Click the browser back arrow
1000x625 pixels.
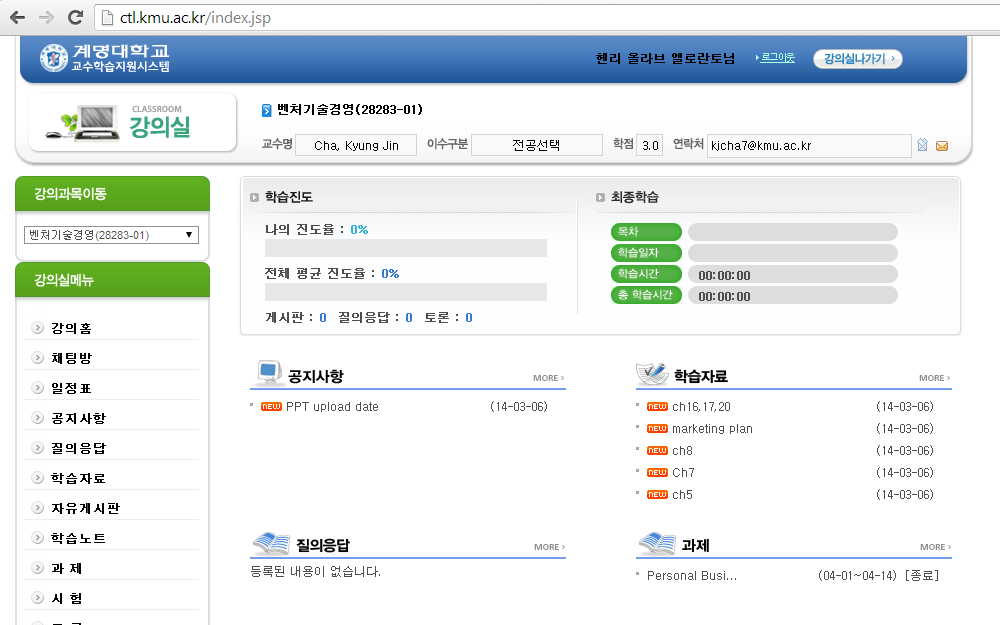17,17
